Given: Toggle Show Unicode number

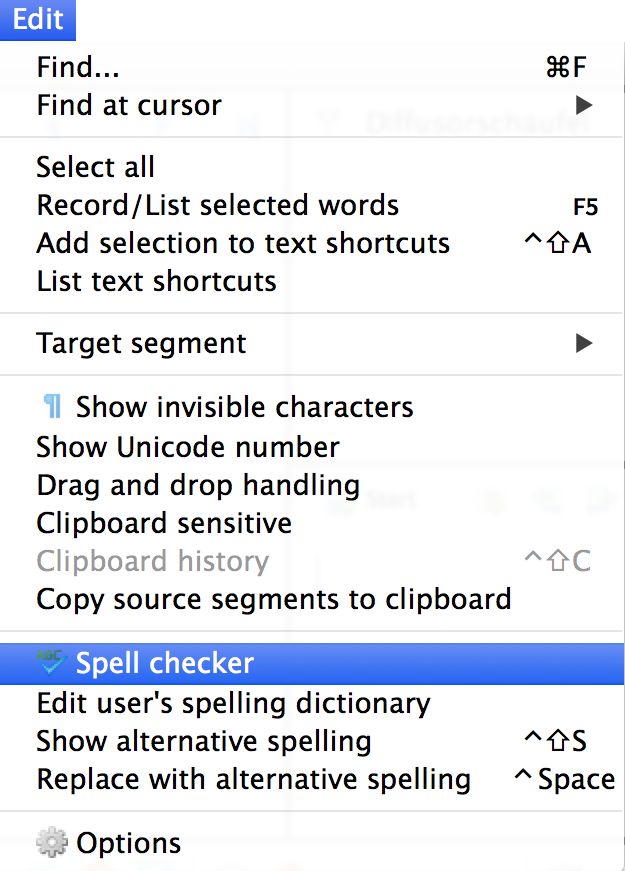Looking at the screenshot, I should (188, 446).
